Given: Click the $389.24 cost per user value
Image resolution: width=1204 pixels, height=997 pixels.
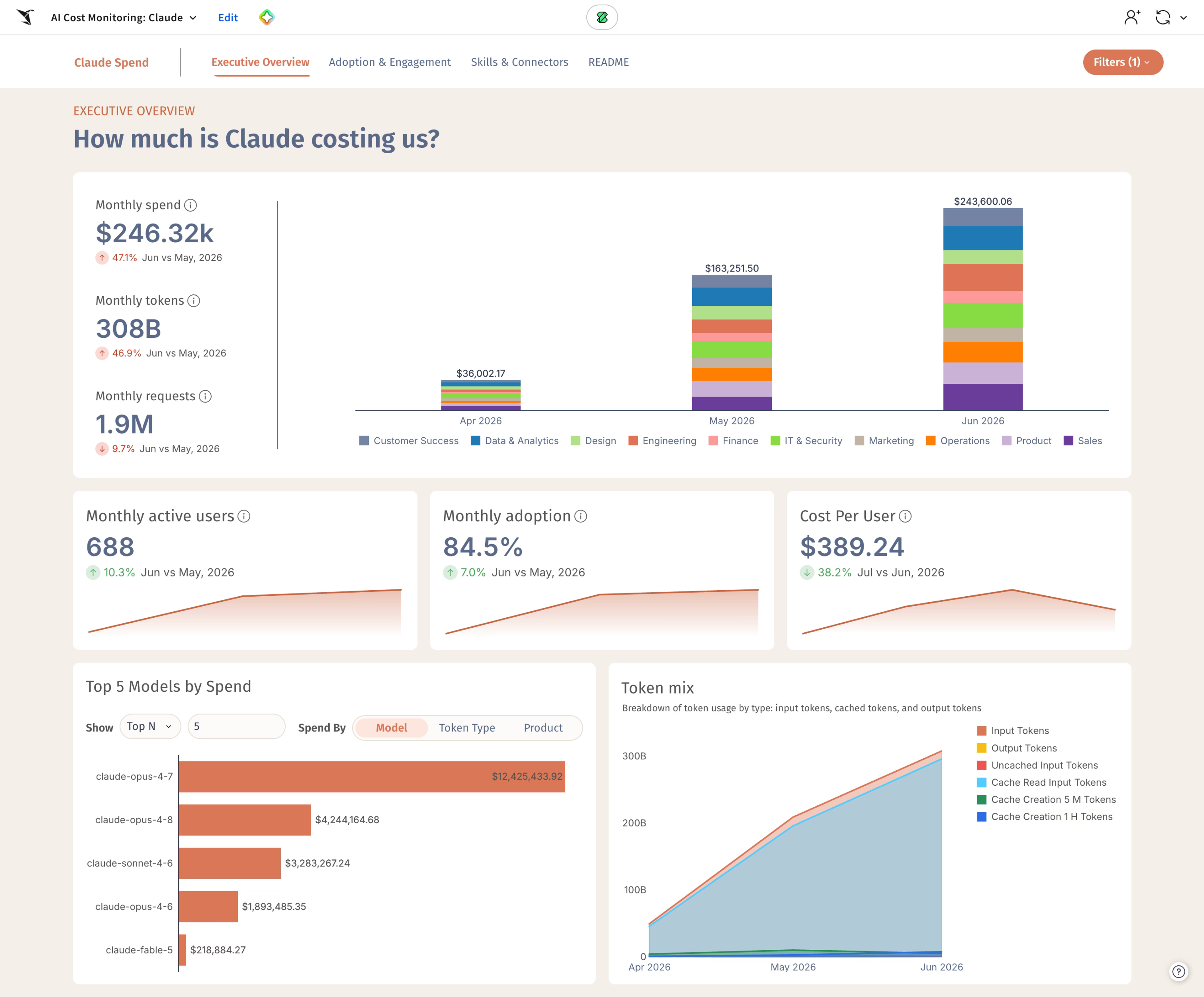Looking at the screenshot, I should [852, 547].
